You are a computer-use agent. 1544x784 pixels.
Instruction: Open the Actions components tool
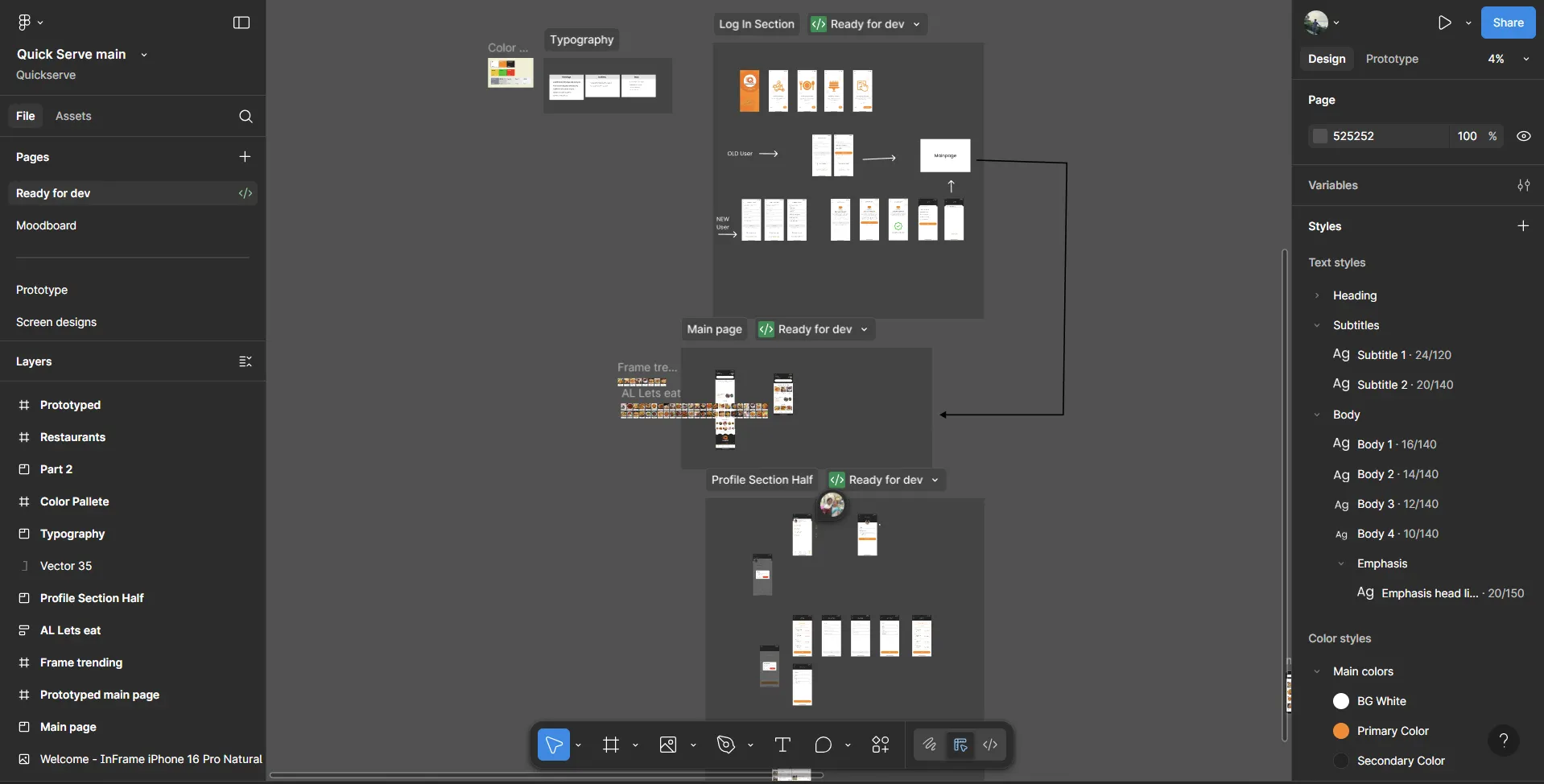point(881,745)
